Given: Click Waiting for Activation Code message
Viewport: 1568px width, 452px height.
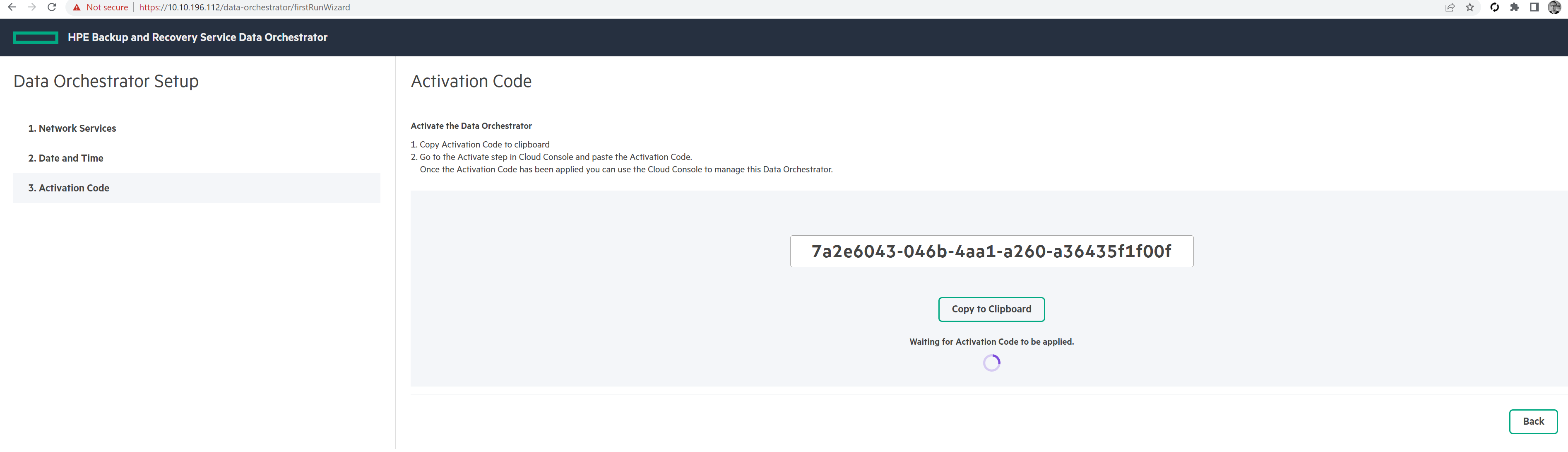Looking at the screenshot, I should click(x=991, y=342).
